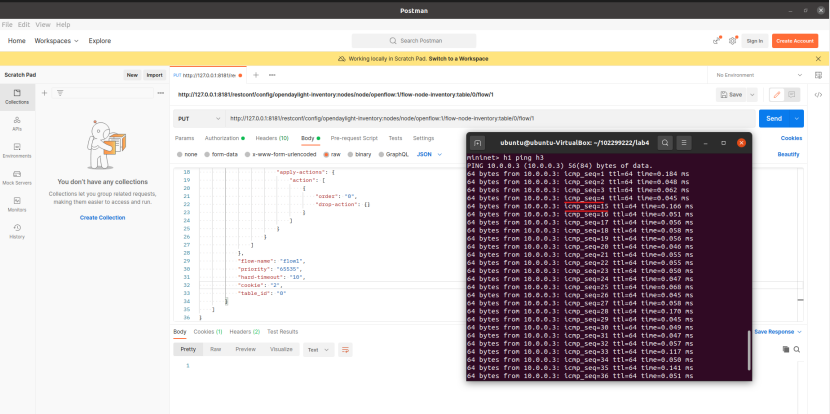Click the pencil edit mode icon

click(x=777, y=95)
